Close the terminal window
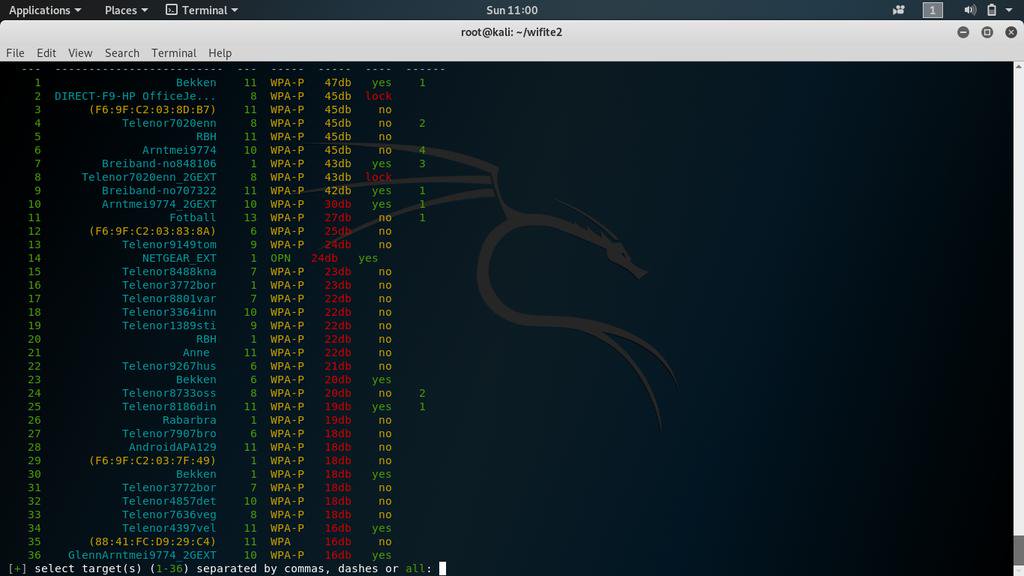This screenshot has width=1024, height=576. (1011, 32)
